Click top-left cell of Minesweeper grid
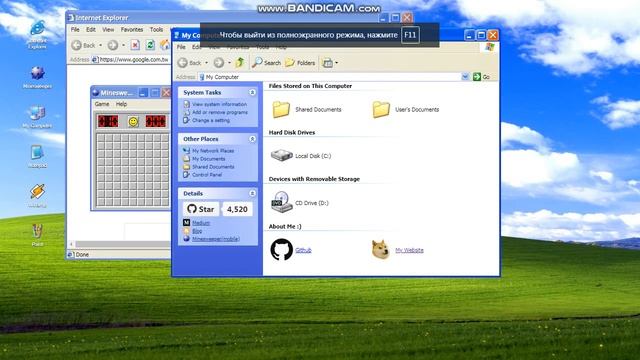Image resolution: width=640 pixels, height=360 pixels. (x=101, y=138)
